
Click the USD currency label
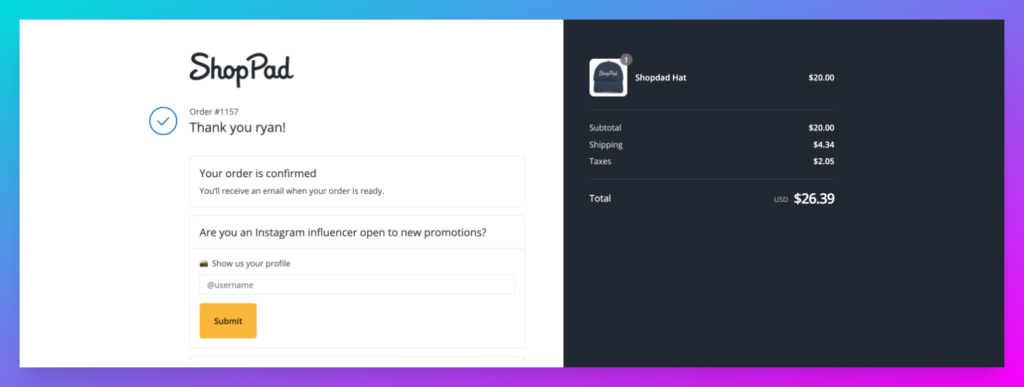(781, 200)
